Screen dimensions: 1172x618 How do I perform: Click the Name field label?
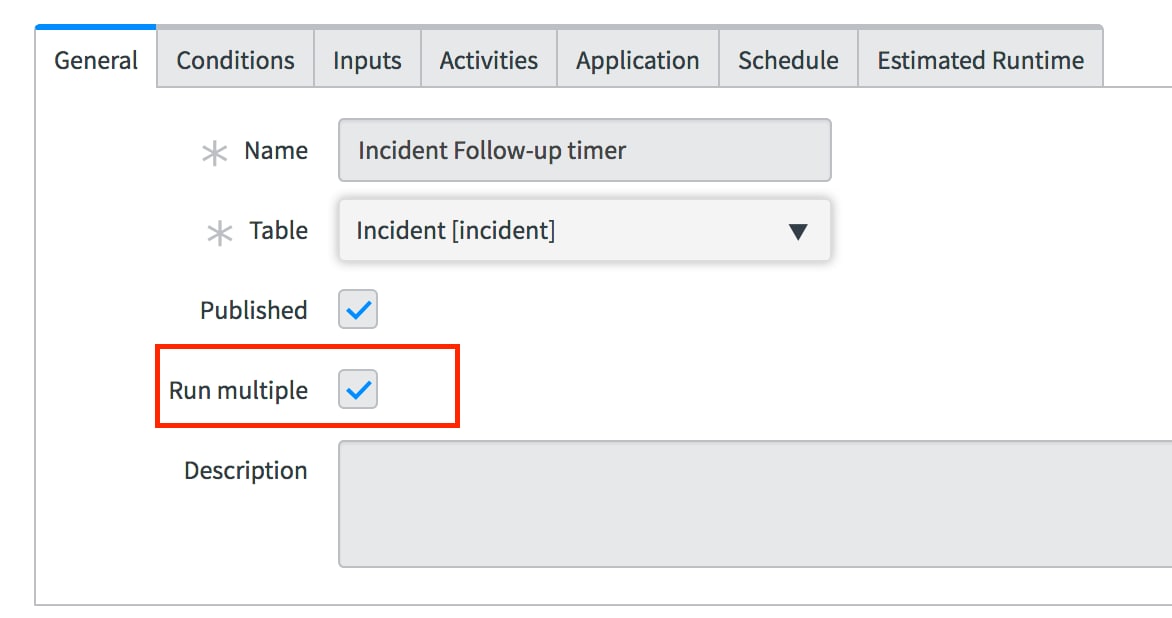pyautogui.click(x=276, y=150)
